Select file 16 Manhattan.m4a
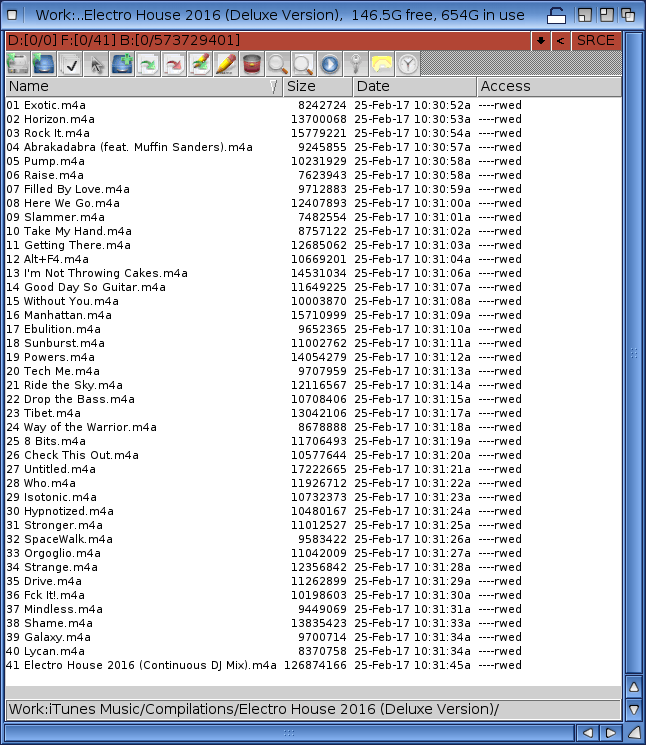 (59, 315)
